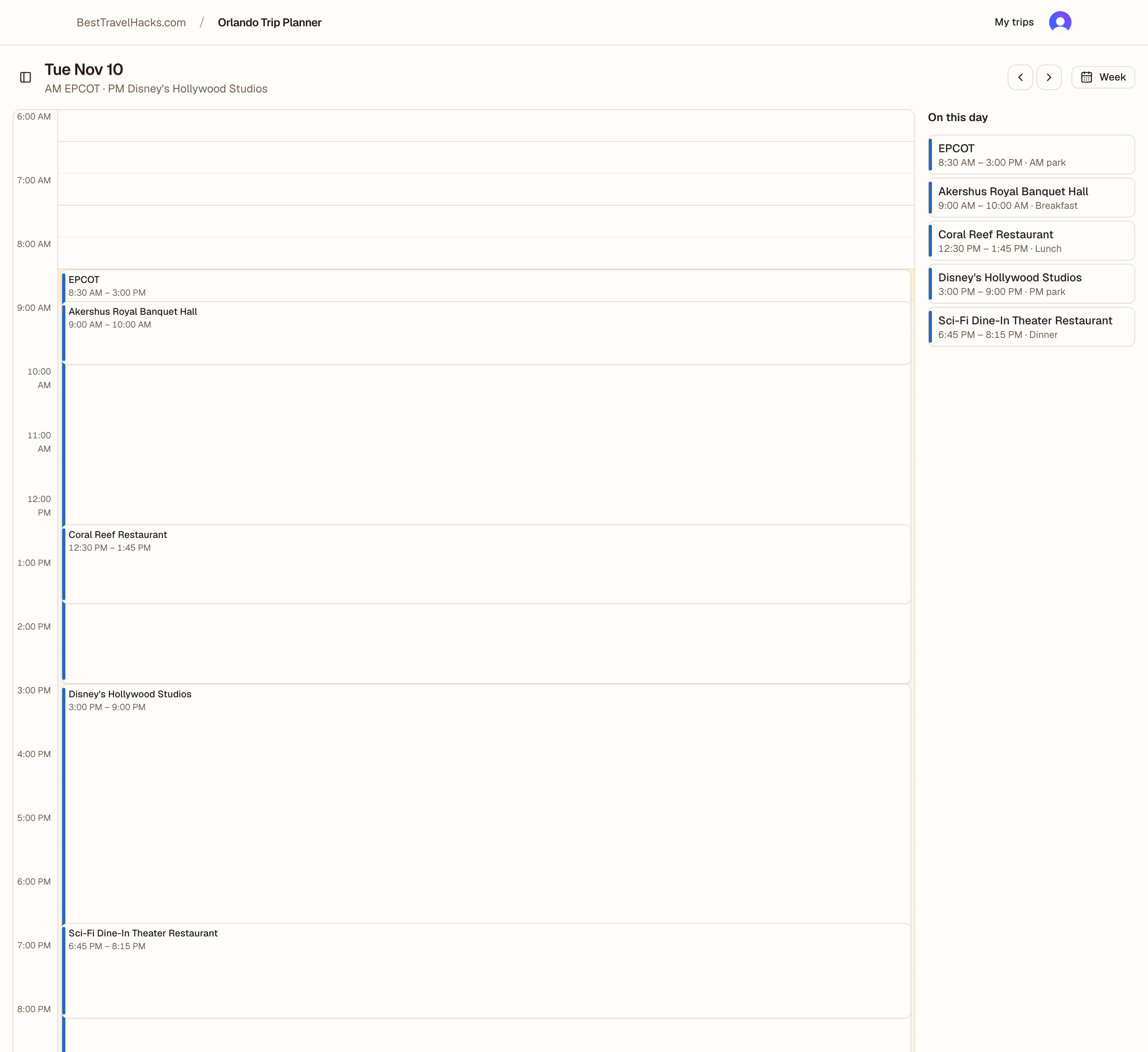Open BestTravelHacks.com breadcrumb

pyautogui.click(x=131, y=22)
